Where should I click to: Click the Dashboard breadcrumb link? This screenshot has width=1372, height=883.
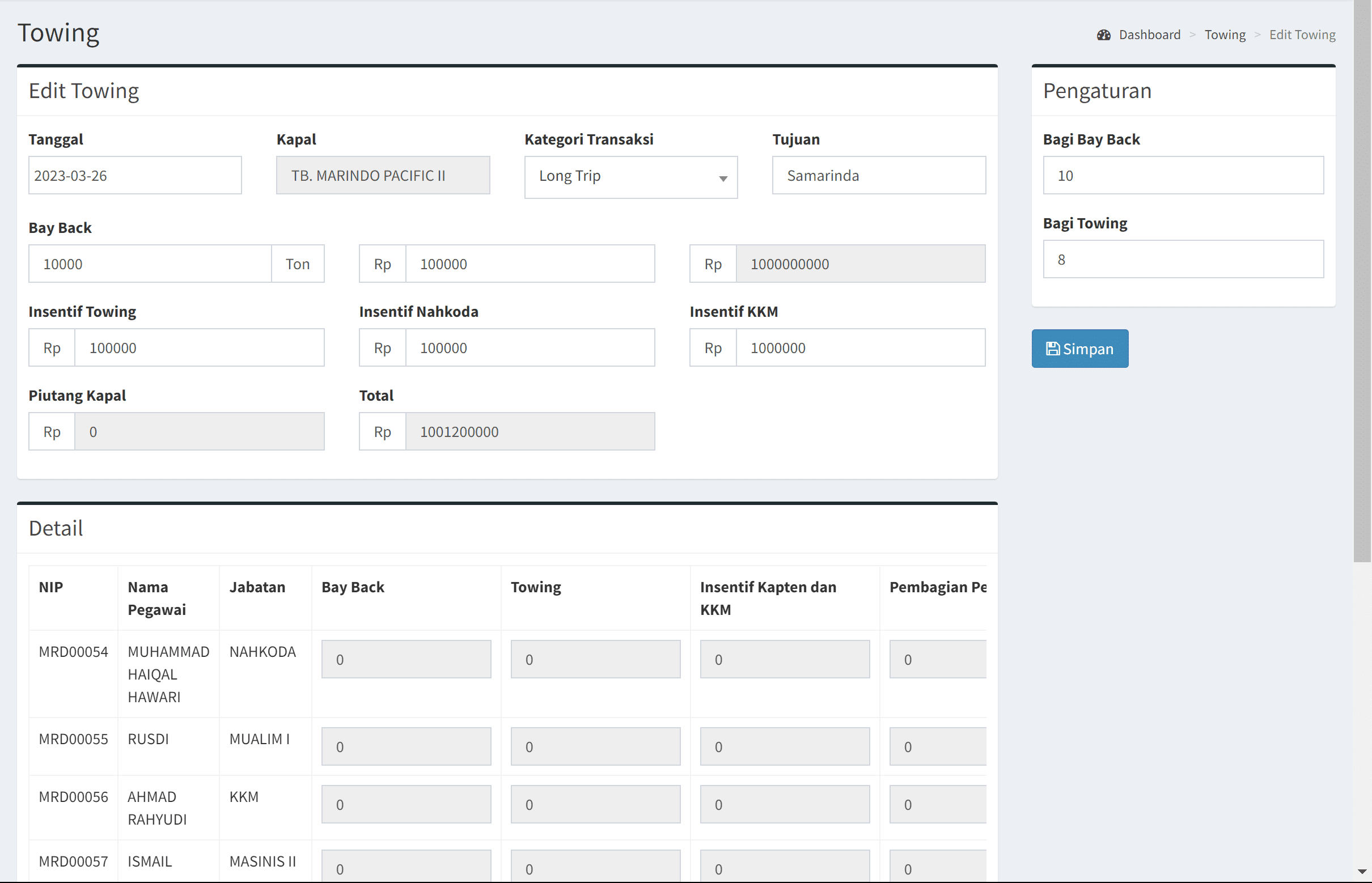coord(1149,35)
